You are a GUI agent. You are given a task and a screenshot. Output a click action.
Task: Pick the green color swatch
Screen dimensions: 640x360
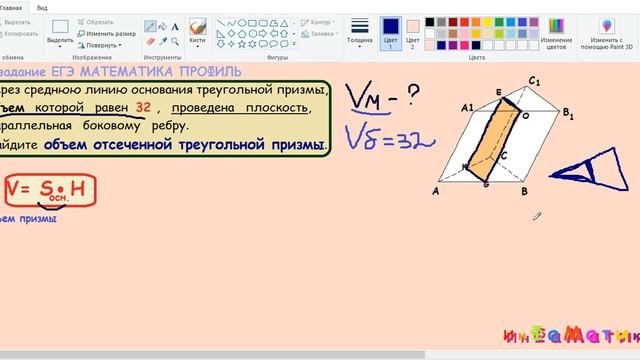pyautogui.click(x=499, y=22)
